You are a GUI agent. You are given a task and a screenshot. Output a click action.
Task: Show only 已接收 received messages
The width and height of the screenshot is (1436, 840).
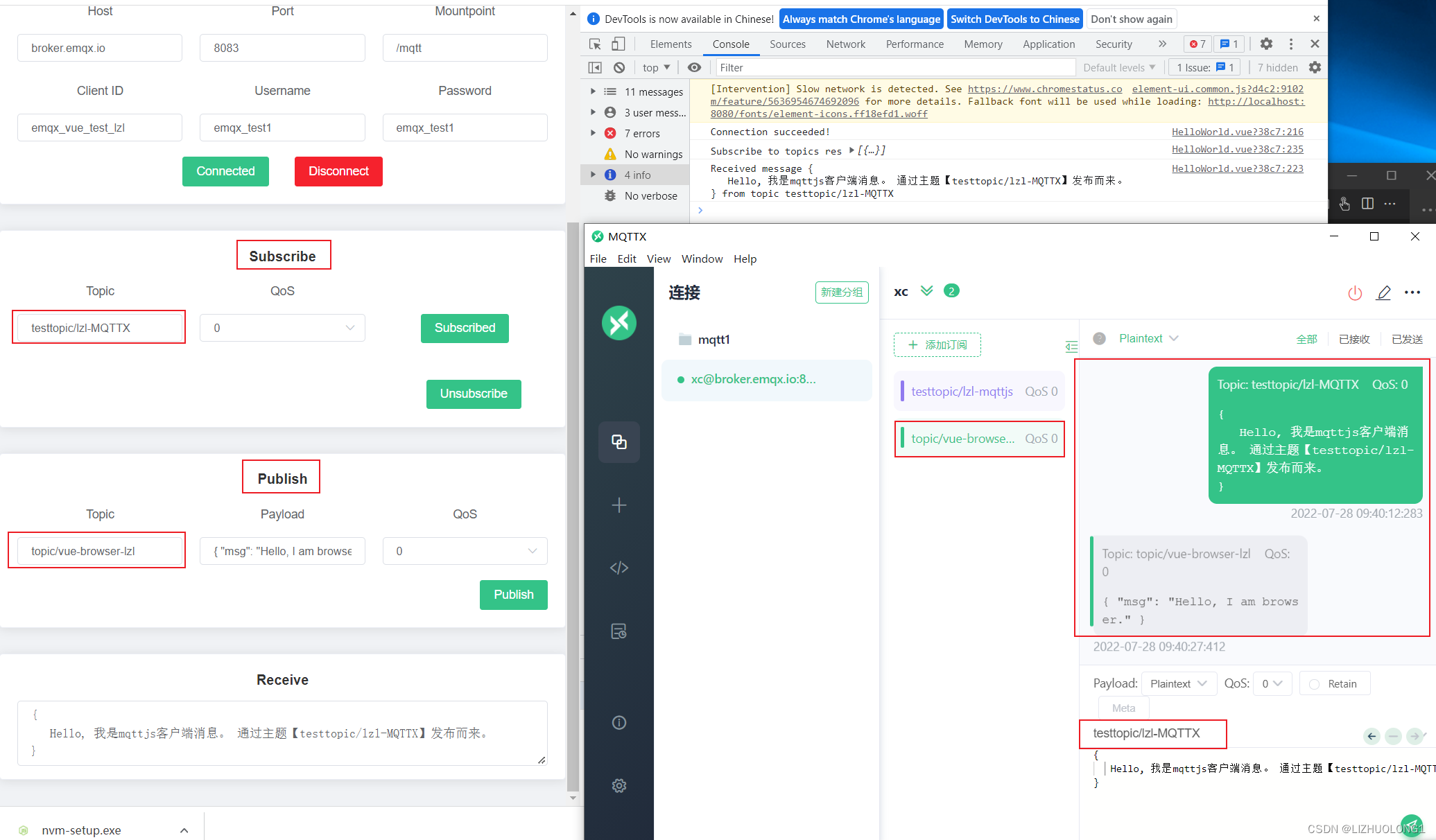[1354, 339]
